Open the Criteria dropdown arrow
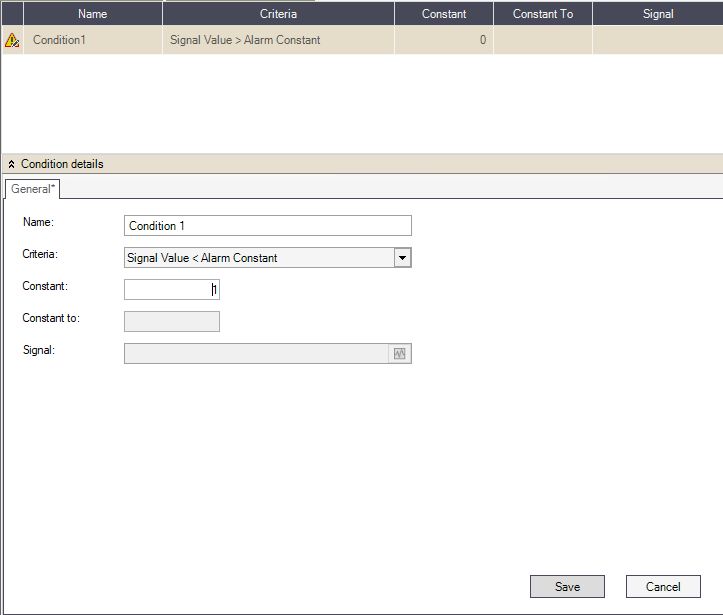The image size is (723, 615). pos(402,258)
